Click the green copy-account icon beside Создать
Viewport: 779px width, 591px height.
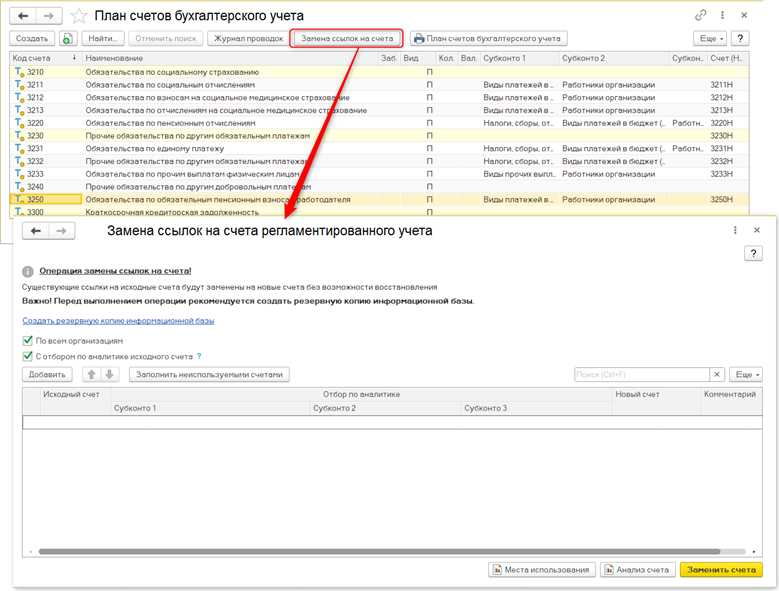click(67, 38)
